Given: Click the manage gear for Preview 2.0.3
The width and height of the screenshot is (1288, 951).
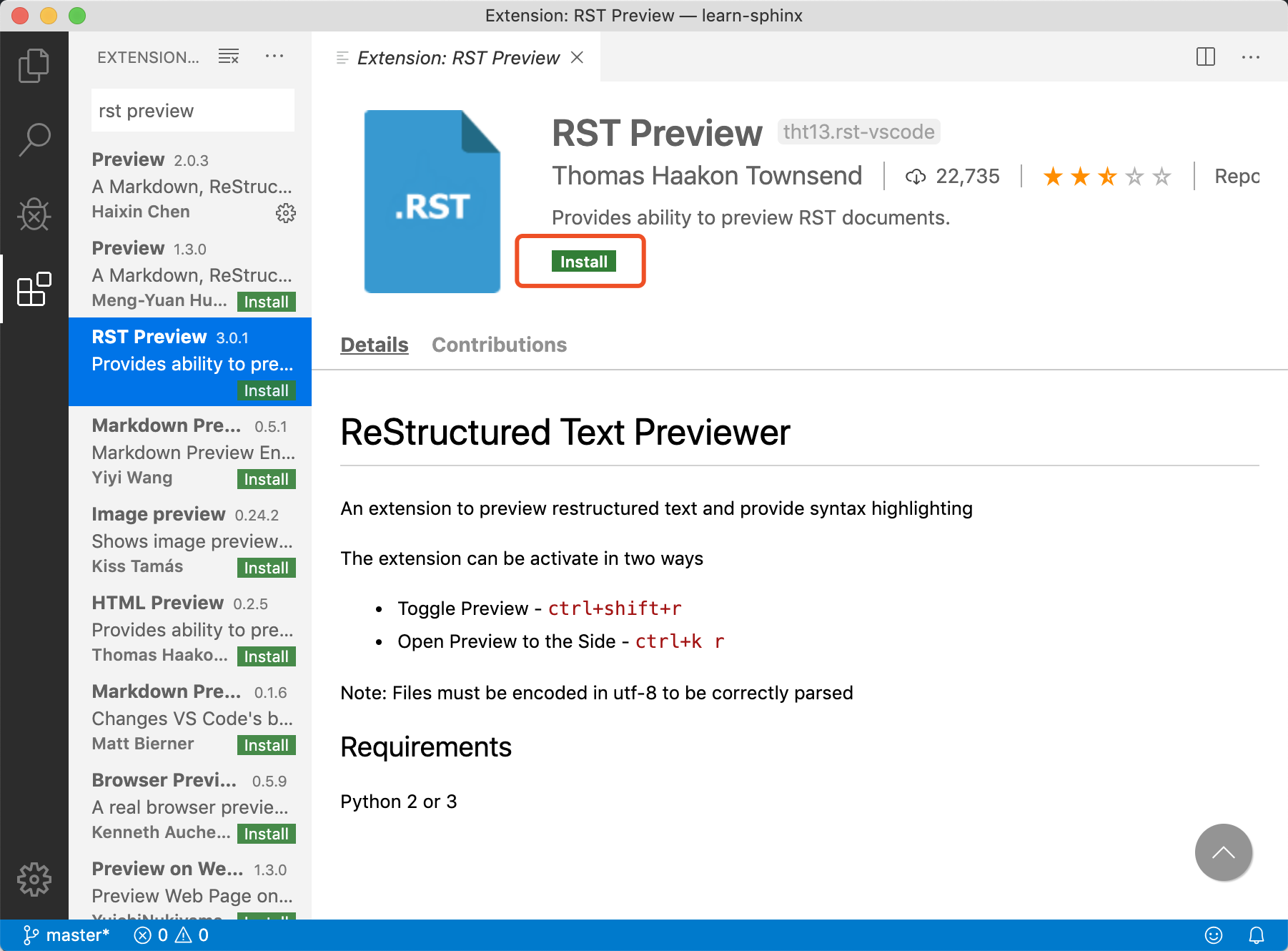Looking at the screenshot, I should pos(286,212).
